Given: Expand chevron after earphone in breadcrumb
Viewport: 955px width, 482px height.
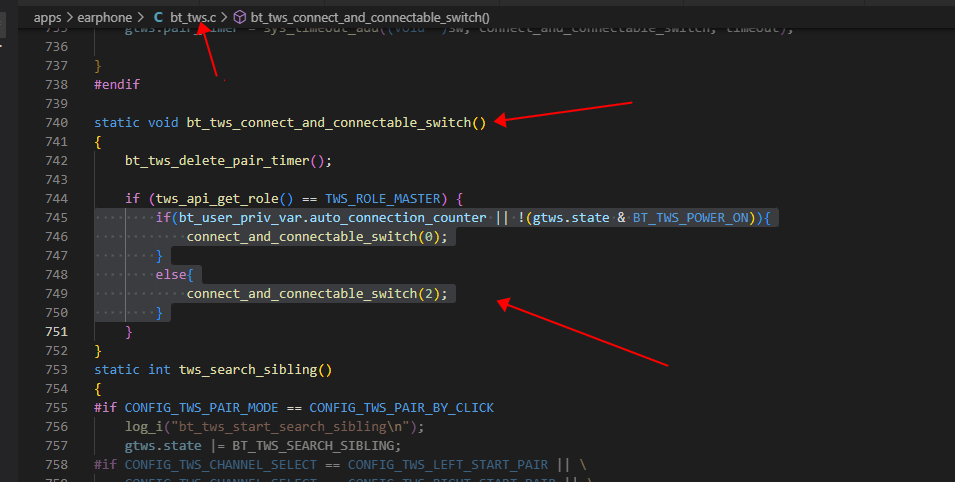Looking at the screenshot, I should click(141, 18).
